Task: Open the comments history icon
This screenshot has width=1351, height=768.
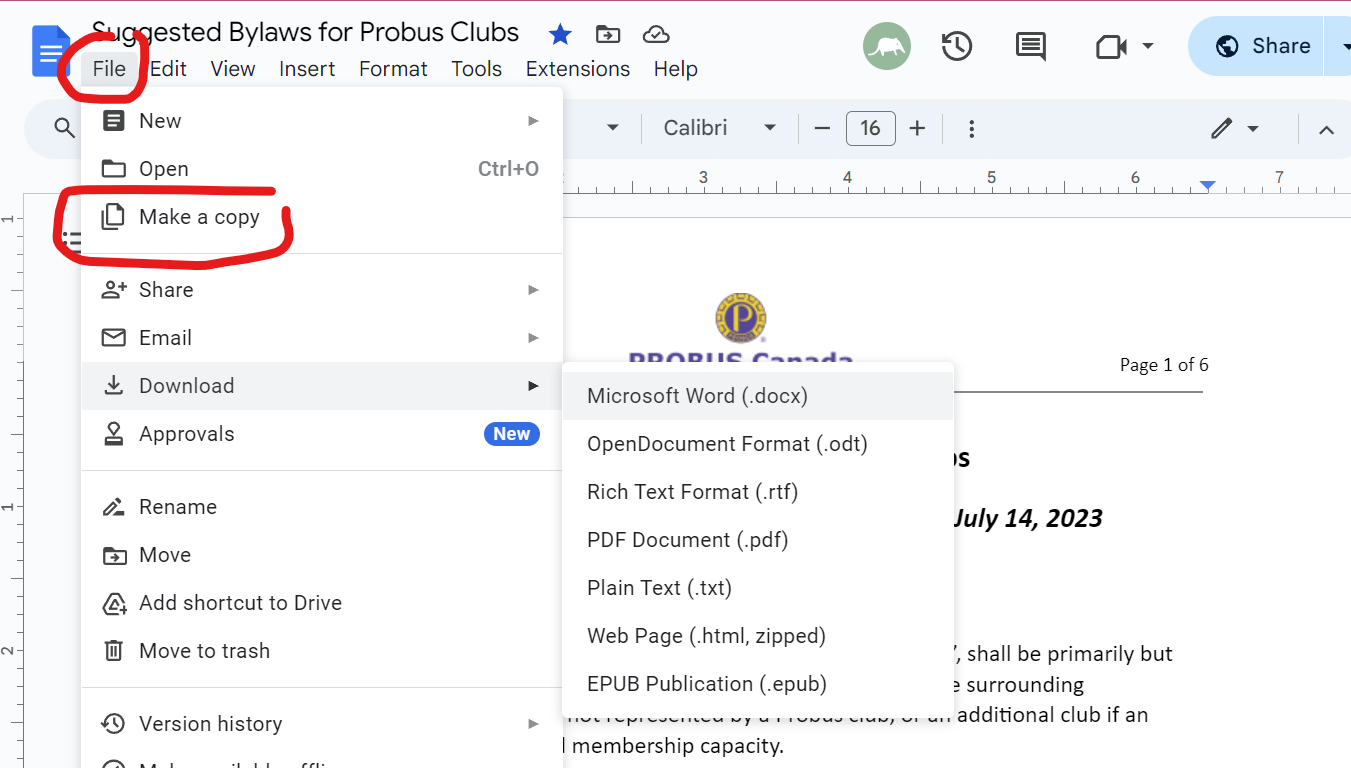Action: [1030, 46]
